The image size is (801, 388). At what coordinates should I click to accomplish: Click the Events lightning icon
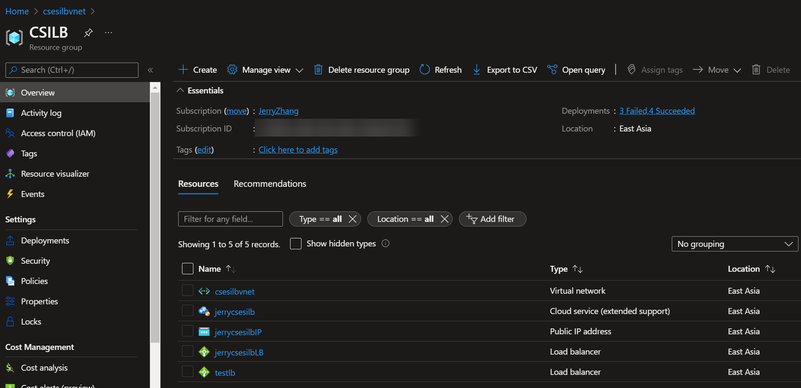(10, 195)
